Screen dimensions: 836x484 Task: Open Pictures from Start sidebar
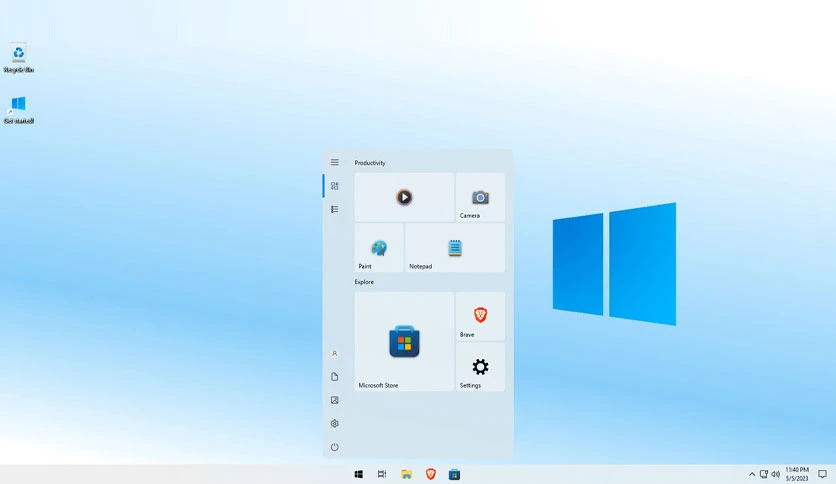pos(334,400)
